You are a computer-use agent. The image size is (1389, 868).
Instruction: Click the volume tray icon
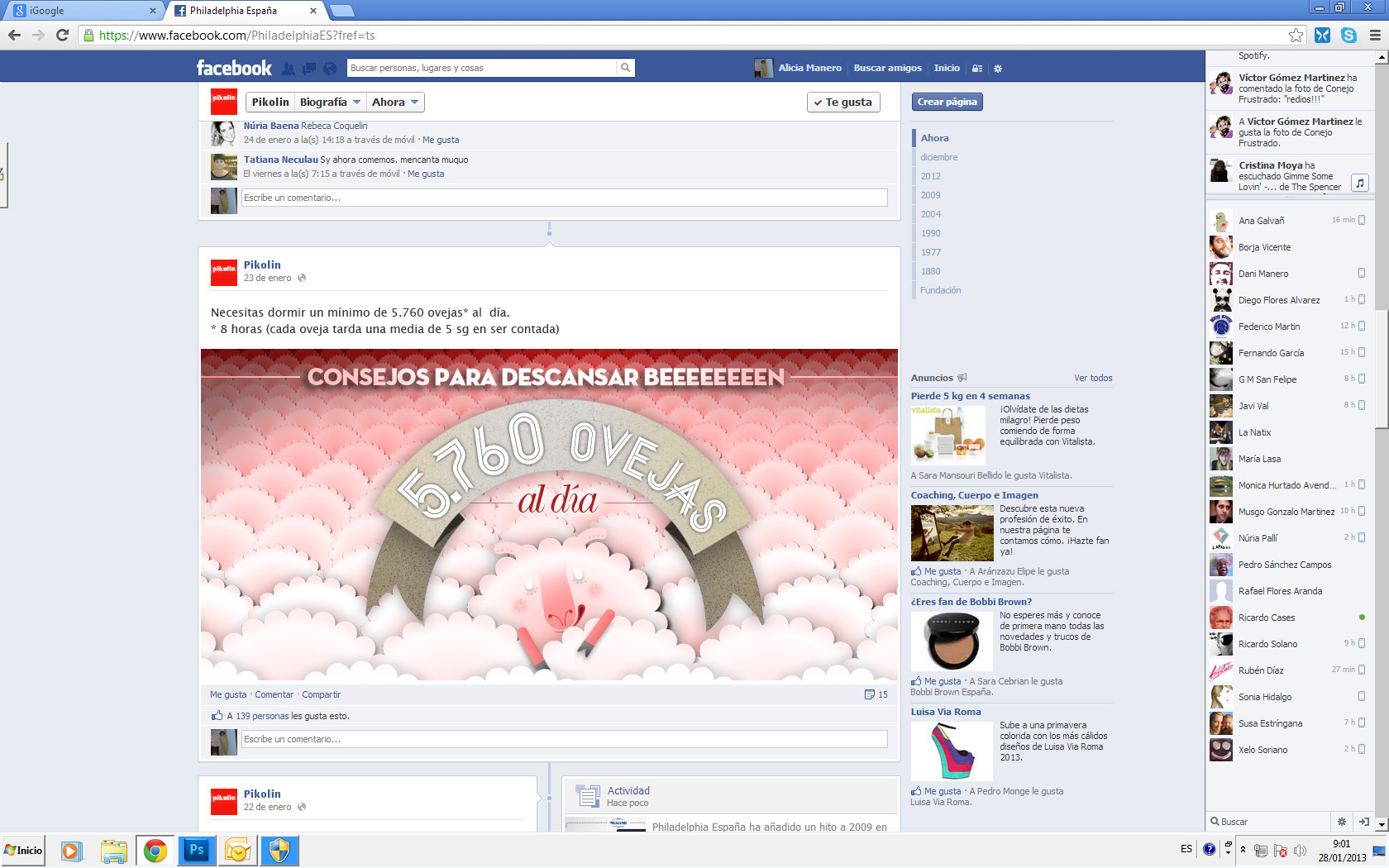point(1300,850)
